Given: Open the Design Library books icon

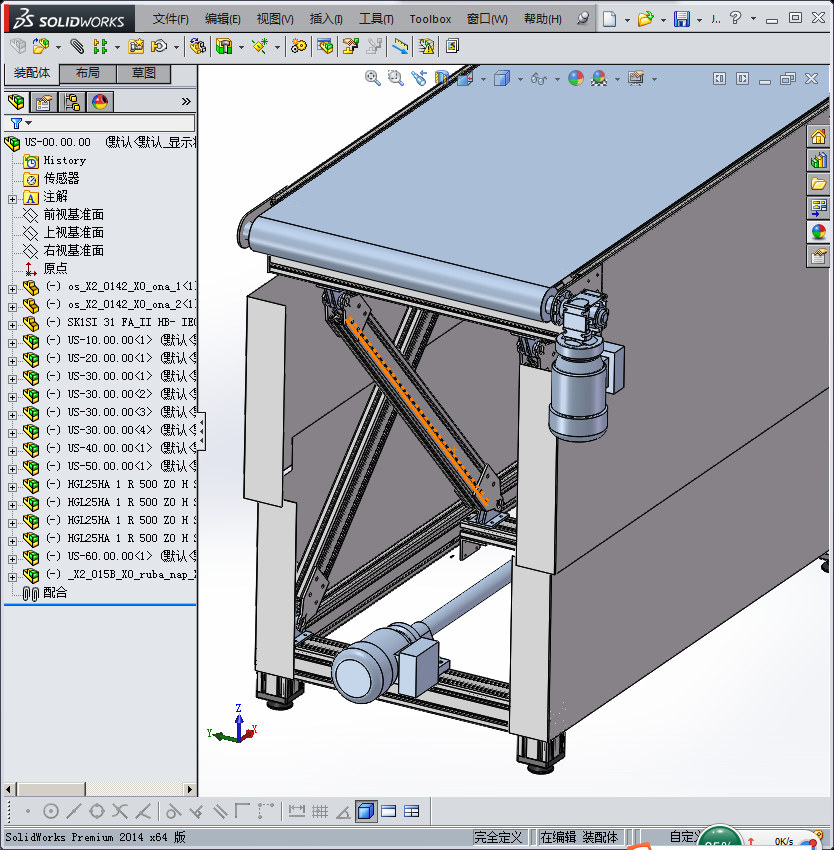Looking at the screenshot, I should [819, 160].
